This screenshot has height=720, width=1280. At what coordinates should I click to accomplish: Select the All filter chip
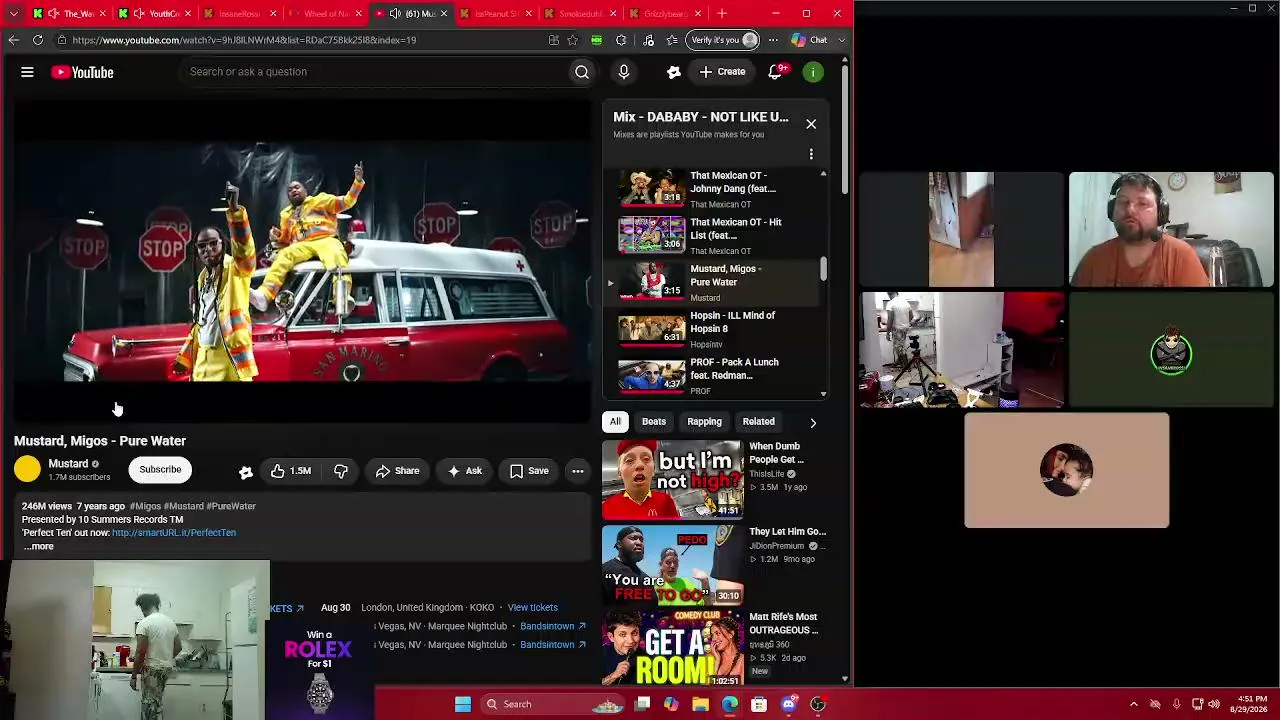[x=615, y=422]
